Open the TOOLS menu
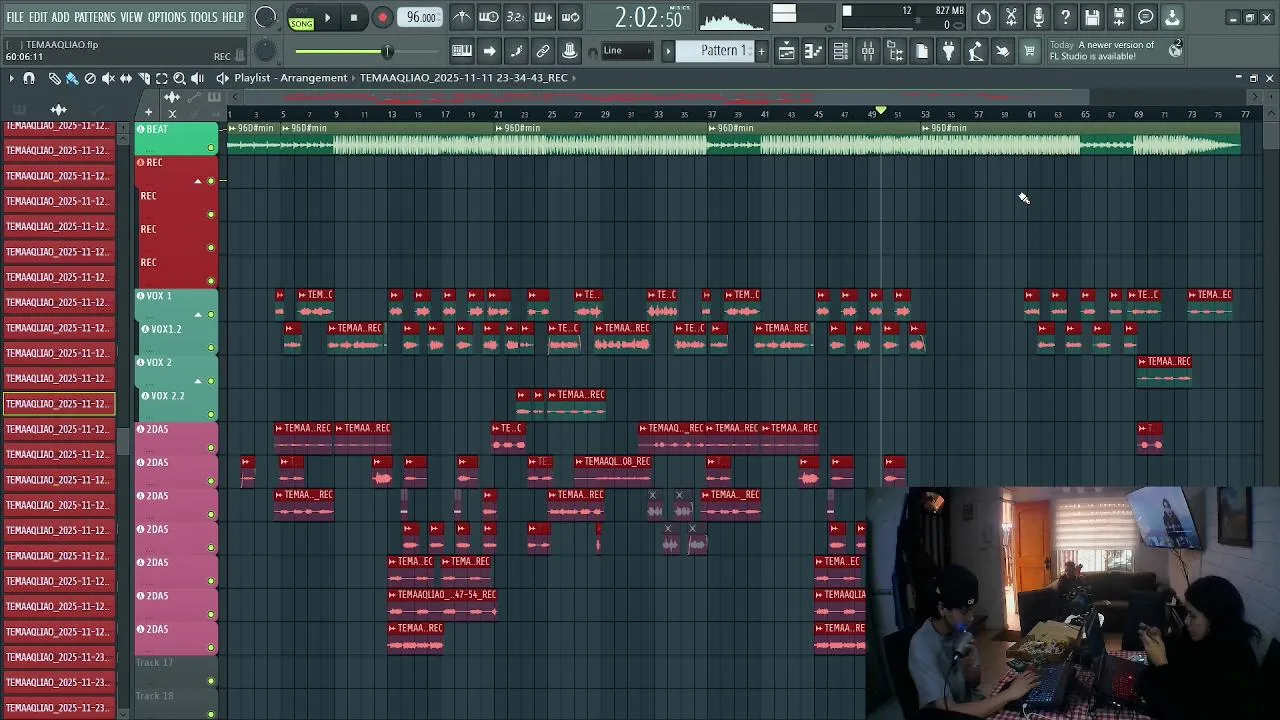Screen dimensions: 1280x720 click(x=204, y=17)
